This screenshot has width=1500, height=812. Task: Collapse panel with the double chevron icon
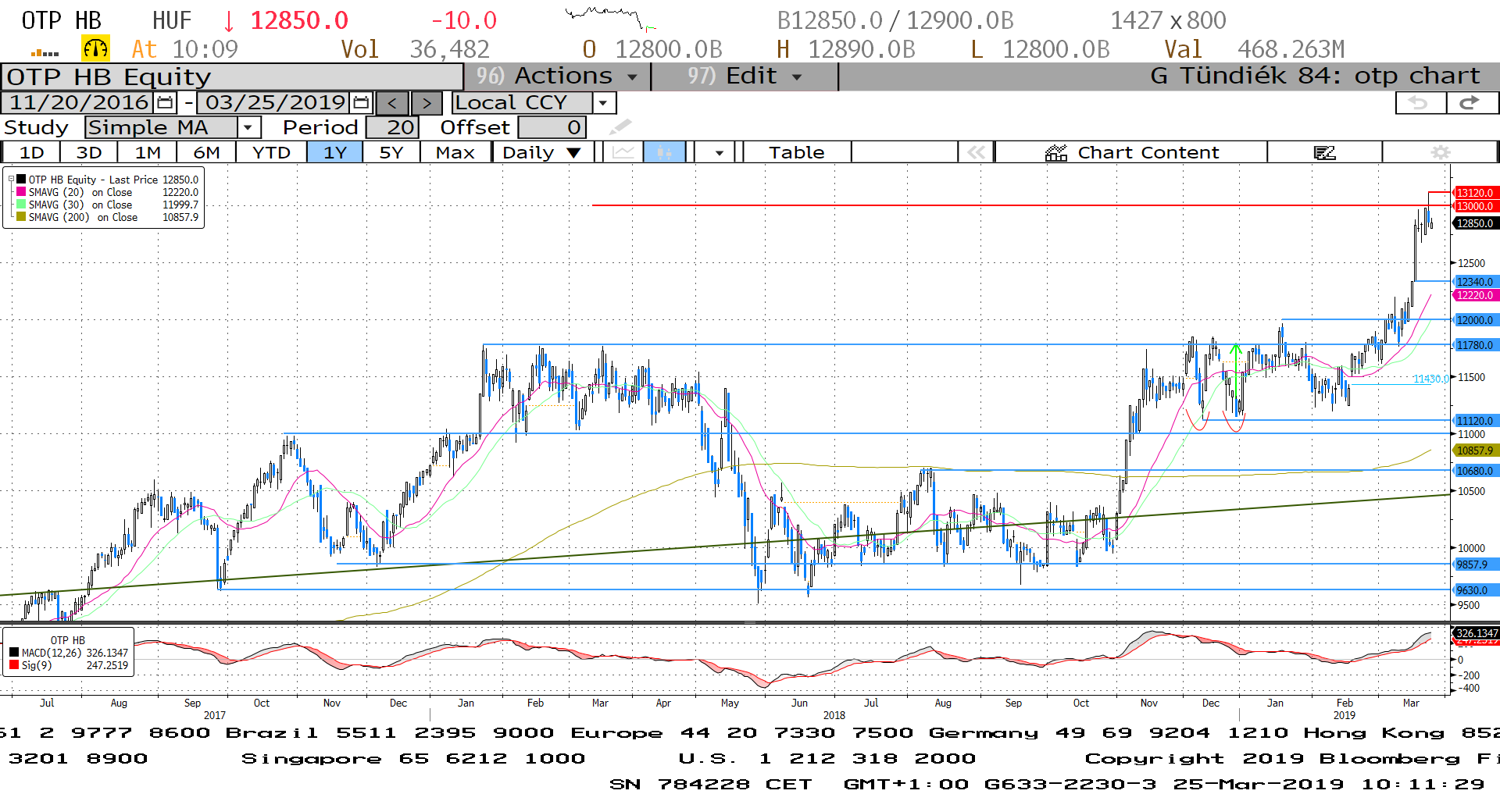click(x=977, y=152)
